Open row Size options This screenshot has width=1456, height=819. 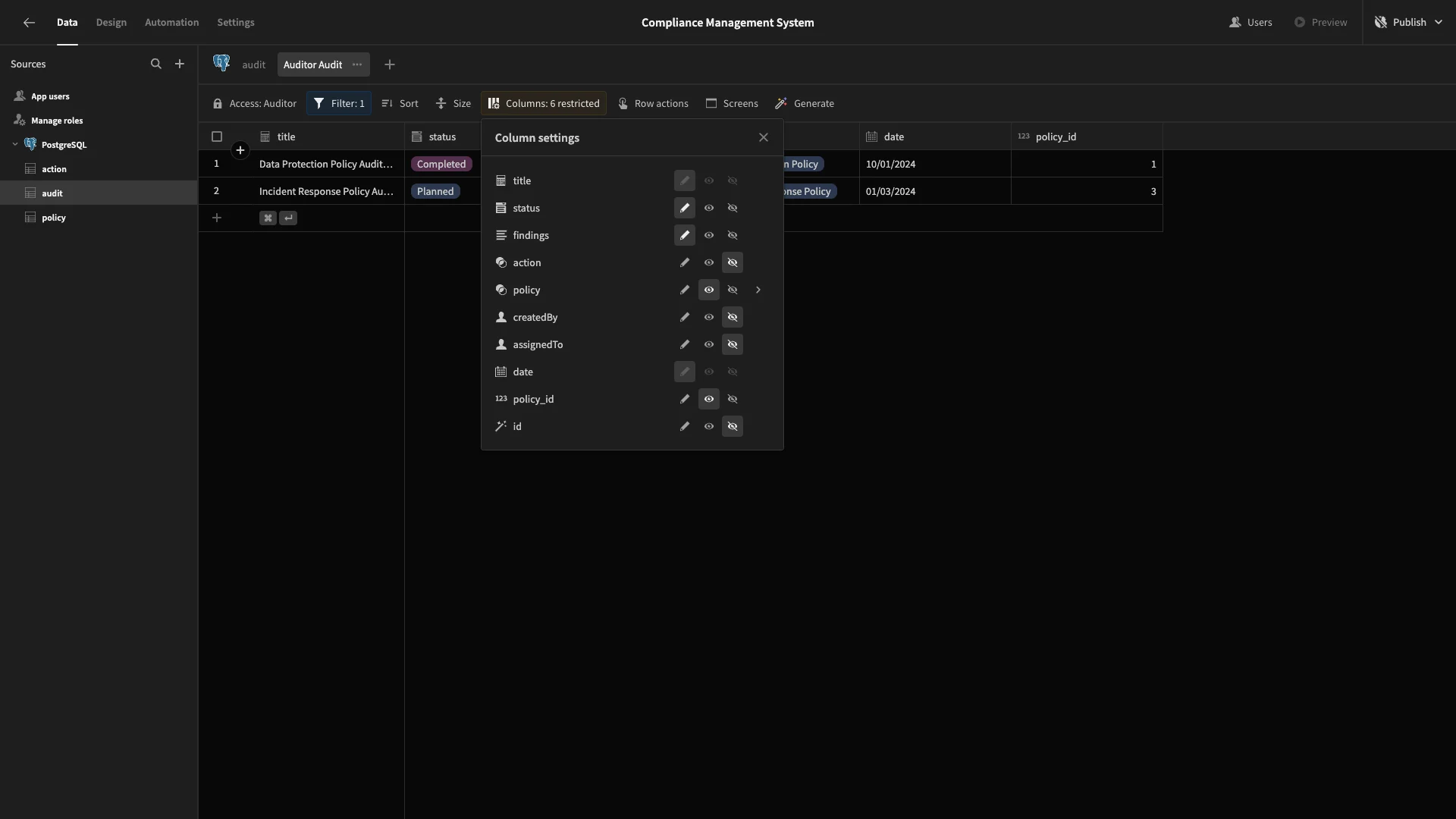[453, 103]
